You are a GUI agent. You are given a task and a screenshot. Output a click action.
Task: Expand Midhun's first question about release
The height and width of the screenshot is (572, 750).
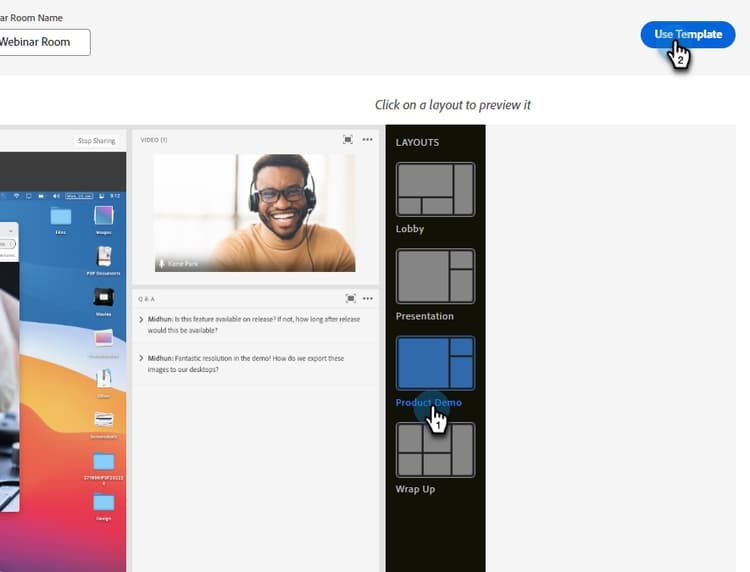[141, 319]
